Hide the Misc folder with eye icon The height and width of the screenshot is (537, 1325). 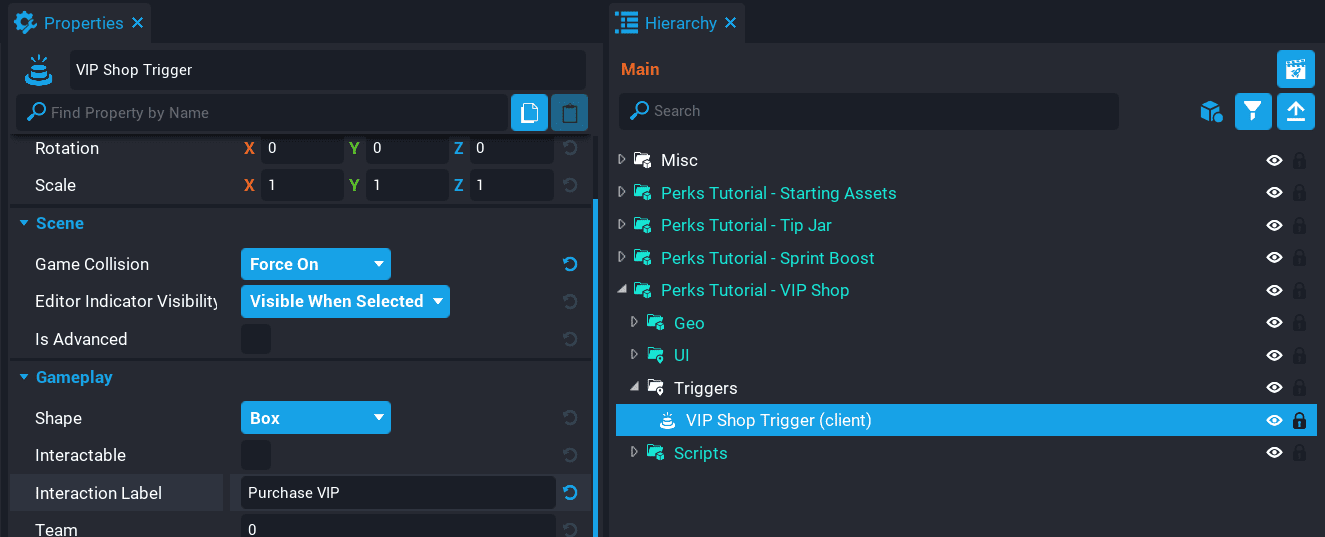[1274, 160]
